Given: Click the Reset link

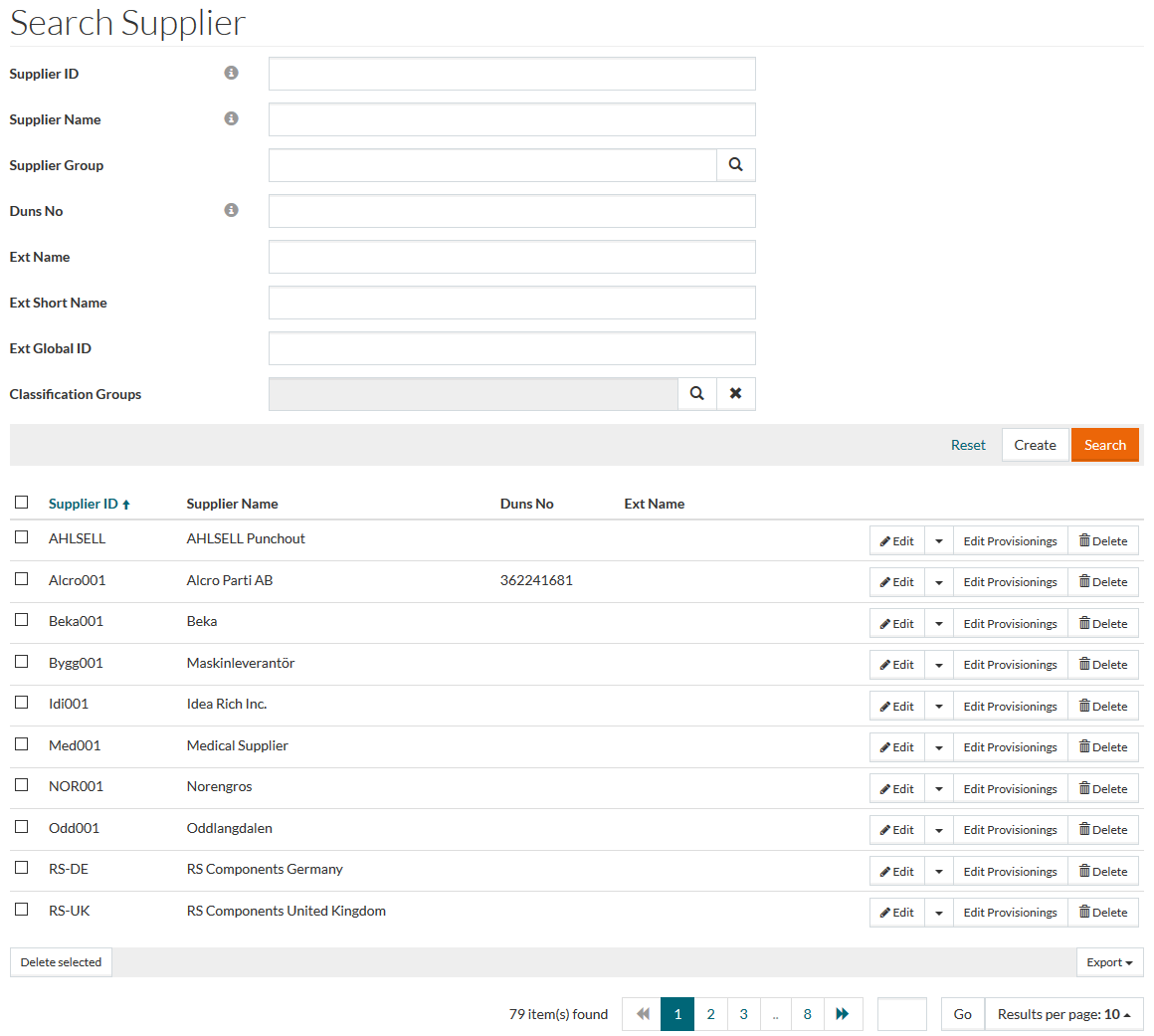Looking at the screenshot, I should pyautogui.click(x=967, y=445).
